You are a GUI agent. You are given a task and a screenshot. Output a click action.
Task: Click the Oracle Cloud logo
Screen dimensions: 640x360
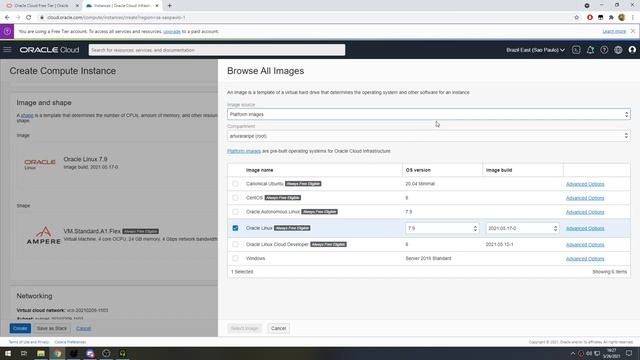[x=49, y=50]
